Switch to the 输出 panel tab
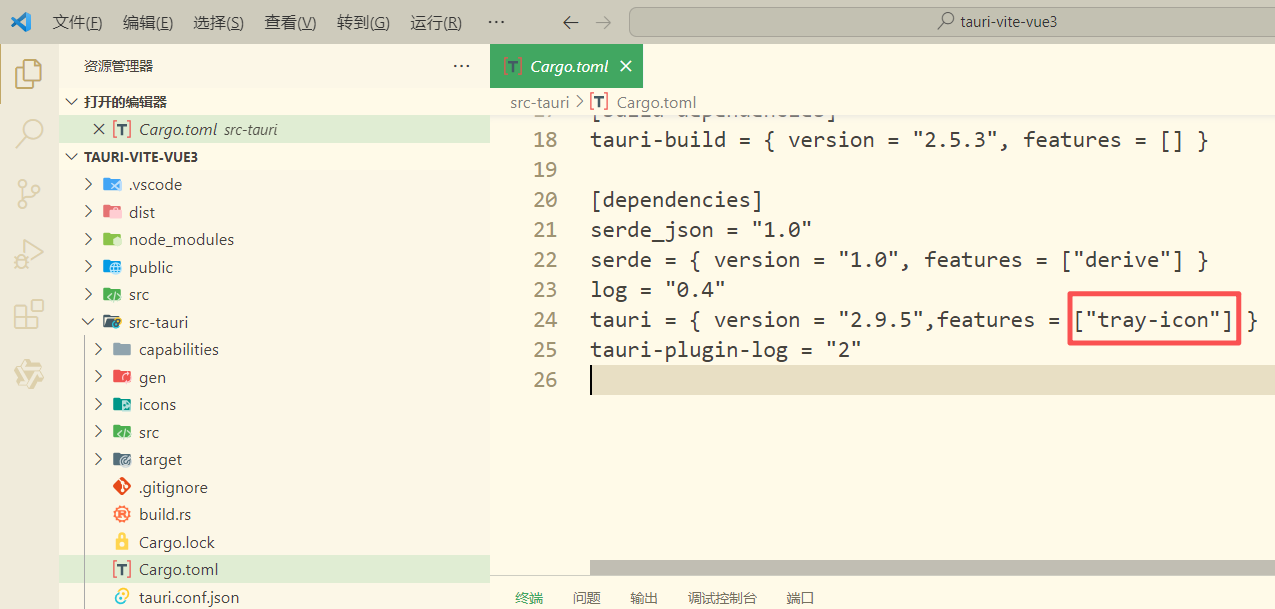This screenshot has width=1275, height=609. pyautogui.click(x=644, y=598)
